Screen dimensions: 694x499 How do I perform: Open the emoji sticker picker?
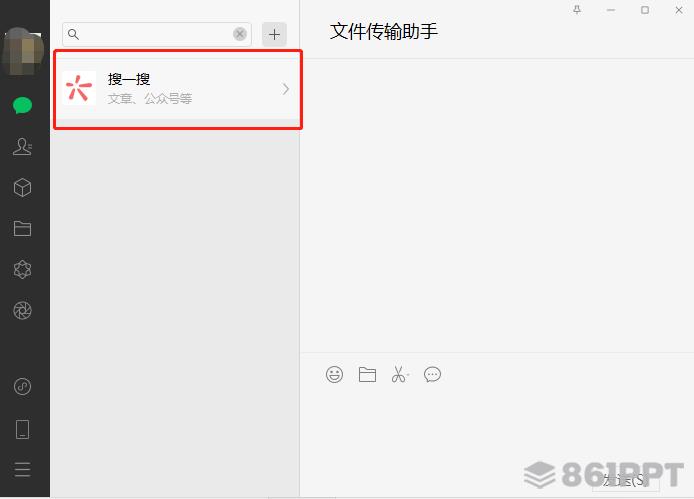[334, 375]
